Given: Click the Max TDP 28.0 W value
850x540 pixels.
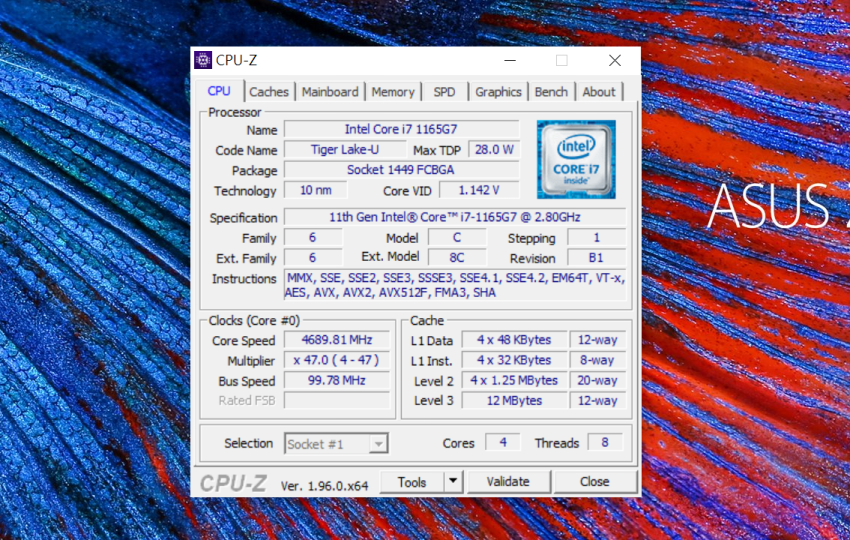Looking at the screenshot, I should point(494,150).
